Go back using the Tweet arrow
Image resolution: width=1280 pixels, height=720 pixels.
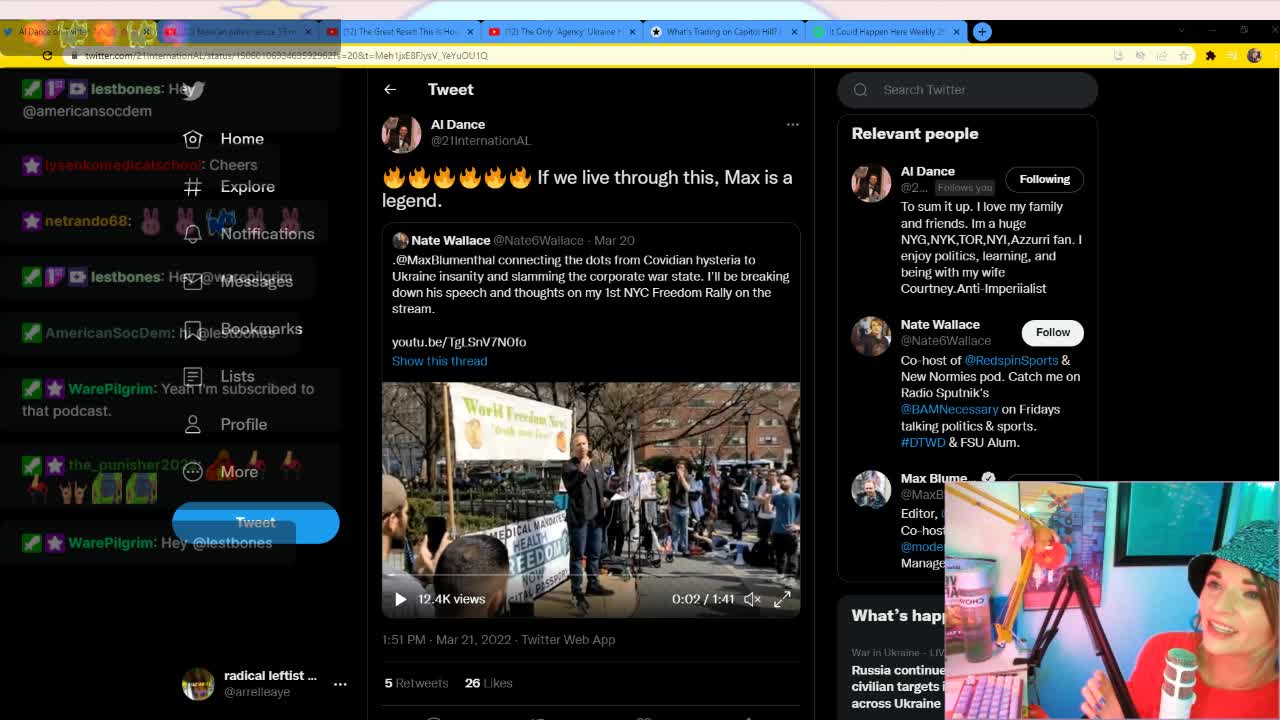[x=390, y=89]
